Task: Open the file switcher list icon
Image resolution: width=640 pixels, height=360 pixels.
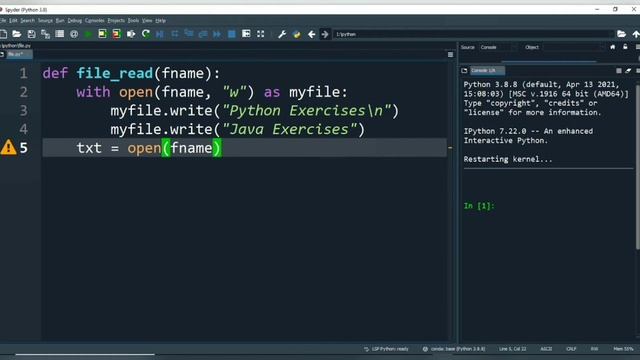Action: pos(60,34)
